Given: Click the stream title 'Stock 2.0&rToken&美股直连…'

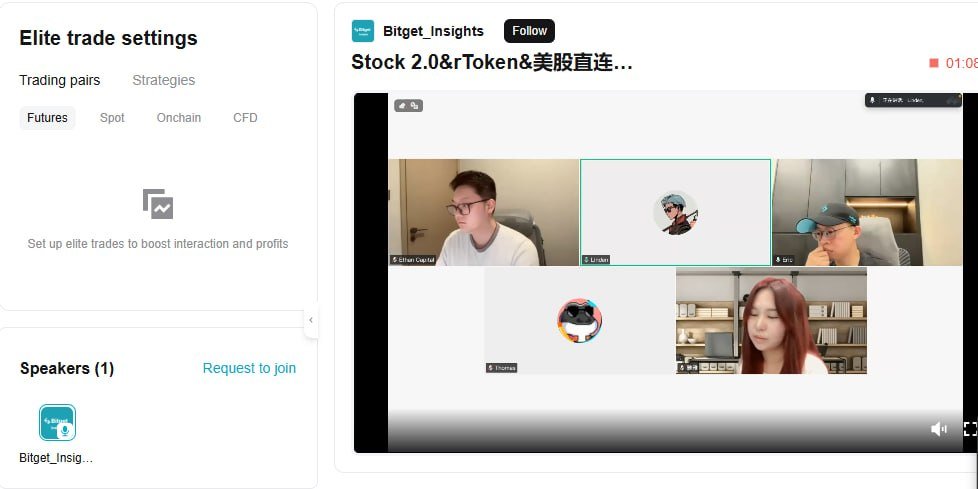Looking at the screenshot, I should pos(492,62).
